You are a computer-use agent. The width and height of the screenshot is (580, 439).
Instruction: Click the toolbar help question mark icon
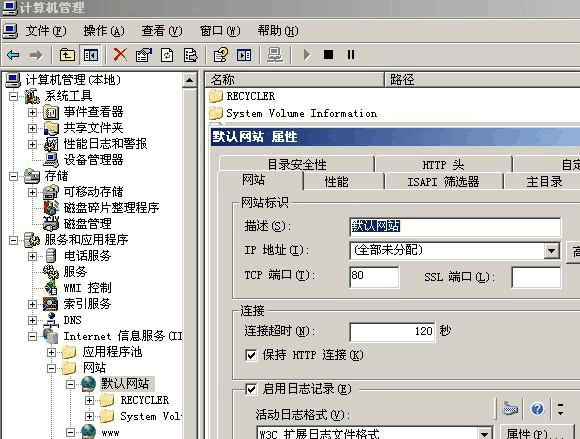(221, 55)
